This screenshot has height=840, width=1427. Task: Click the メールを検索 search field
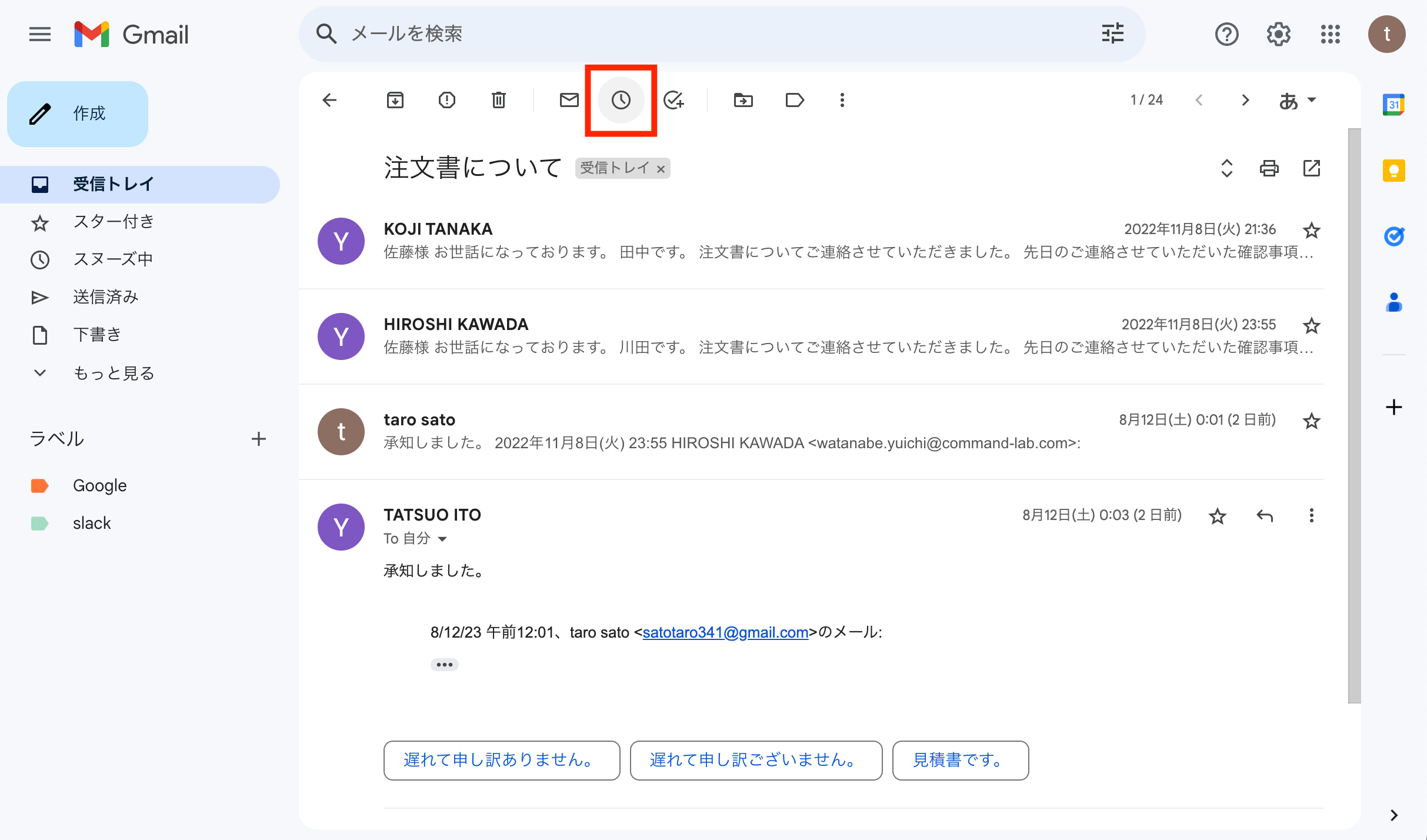(722, 34)
